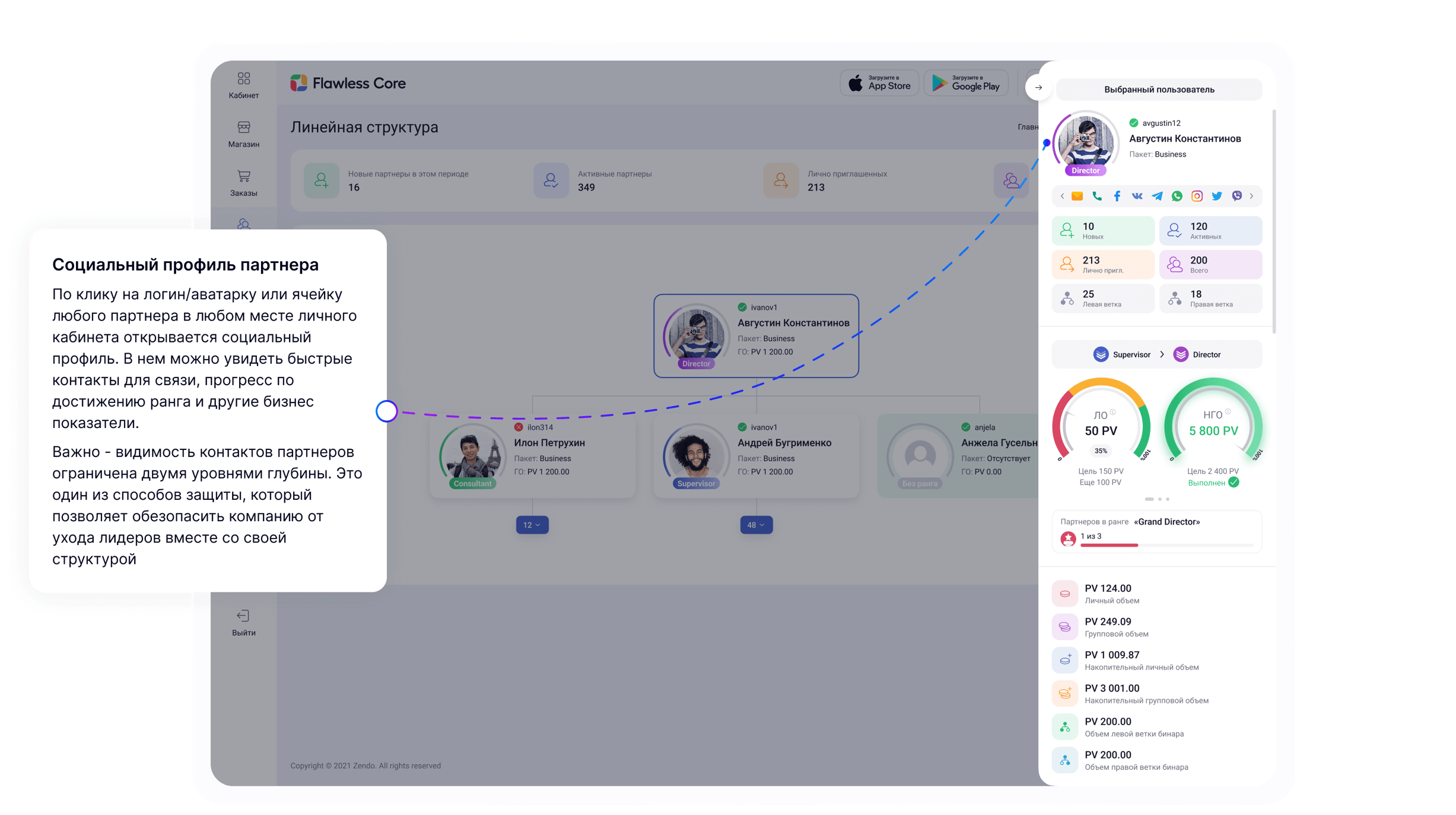Open the Instagram profile icon
The image size is (1456, 815).
coord(1197,196)
